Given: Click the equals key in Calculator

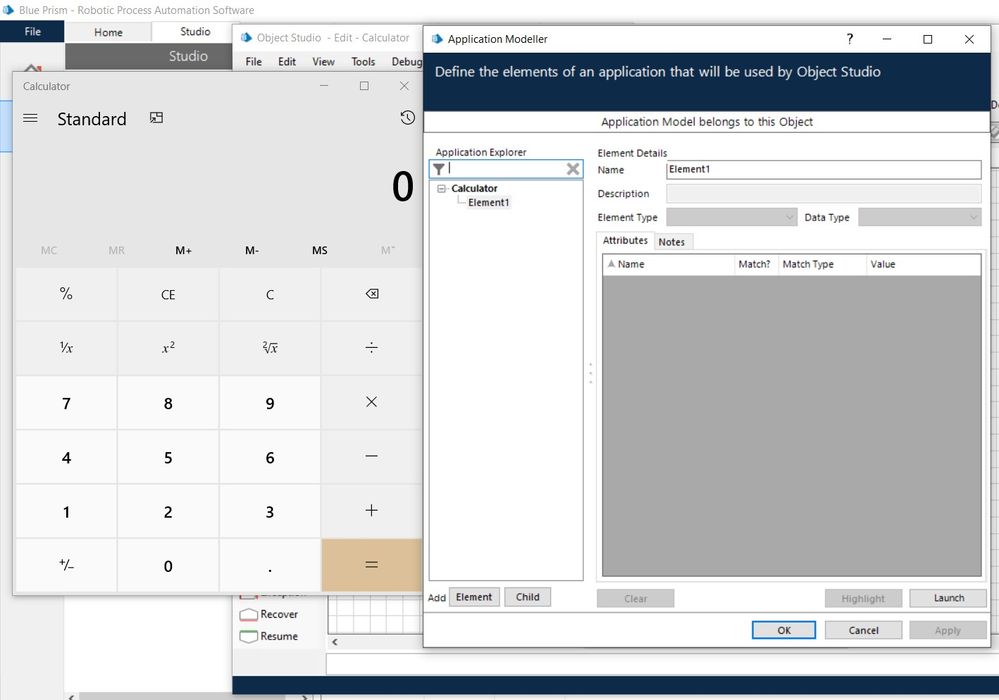Looking at the screenshot, I should click(371, 565).
